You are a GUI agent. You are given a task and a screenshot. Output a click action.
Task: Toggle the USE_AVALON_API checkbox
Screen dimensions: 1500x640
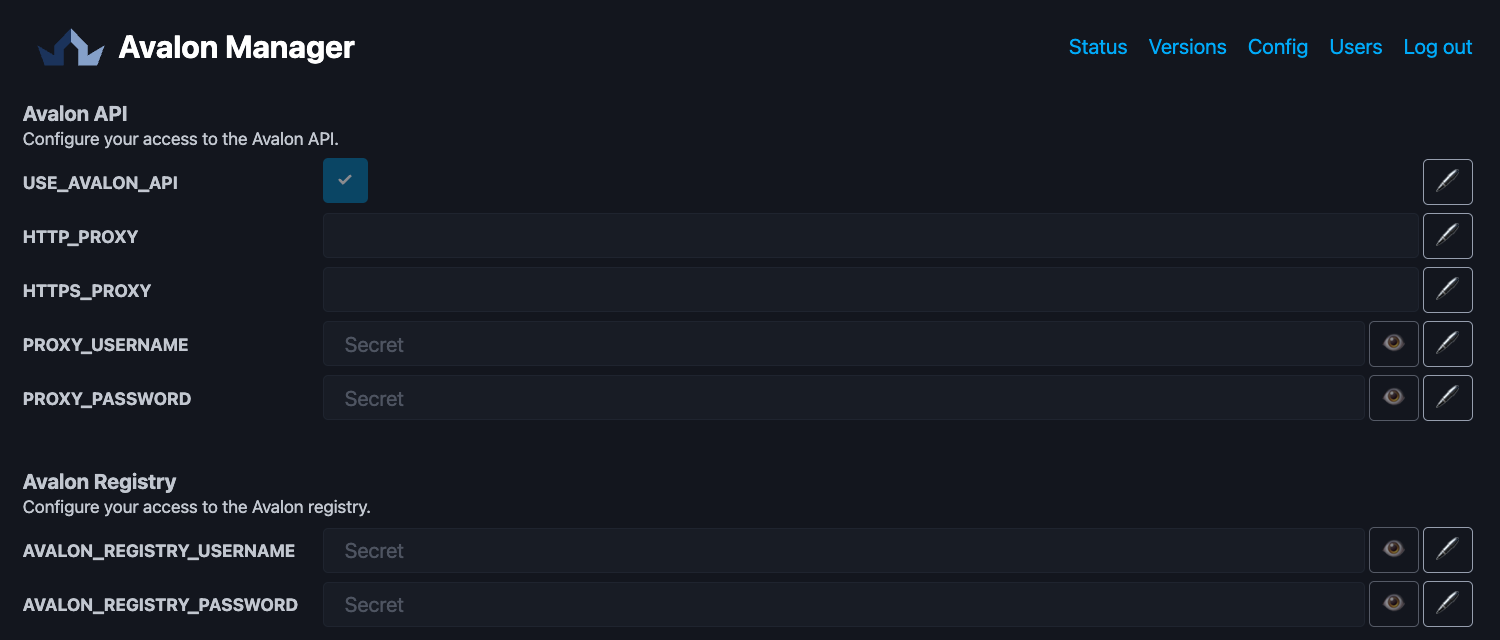345,181
